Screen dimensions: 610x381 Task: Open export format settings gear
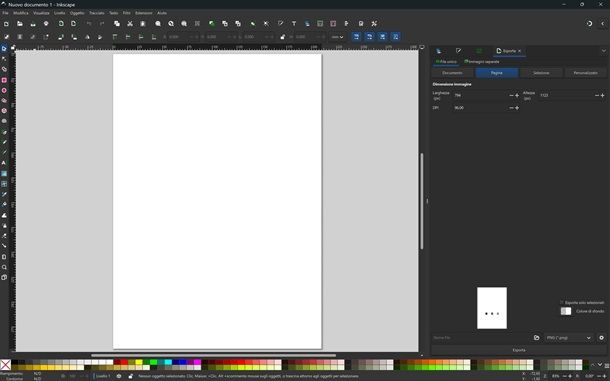(x=601, y=338)
